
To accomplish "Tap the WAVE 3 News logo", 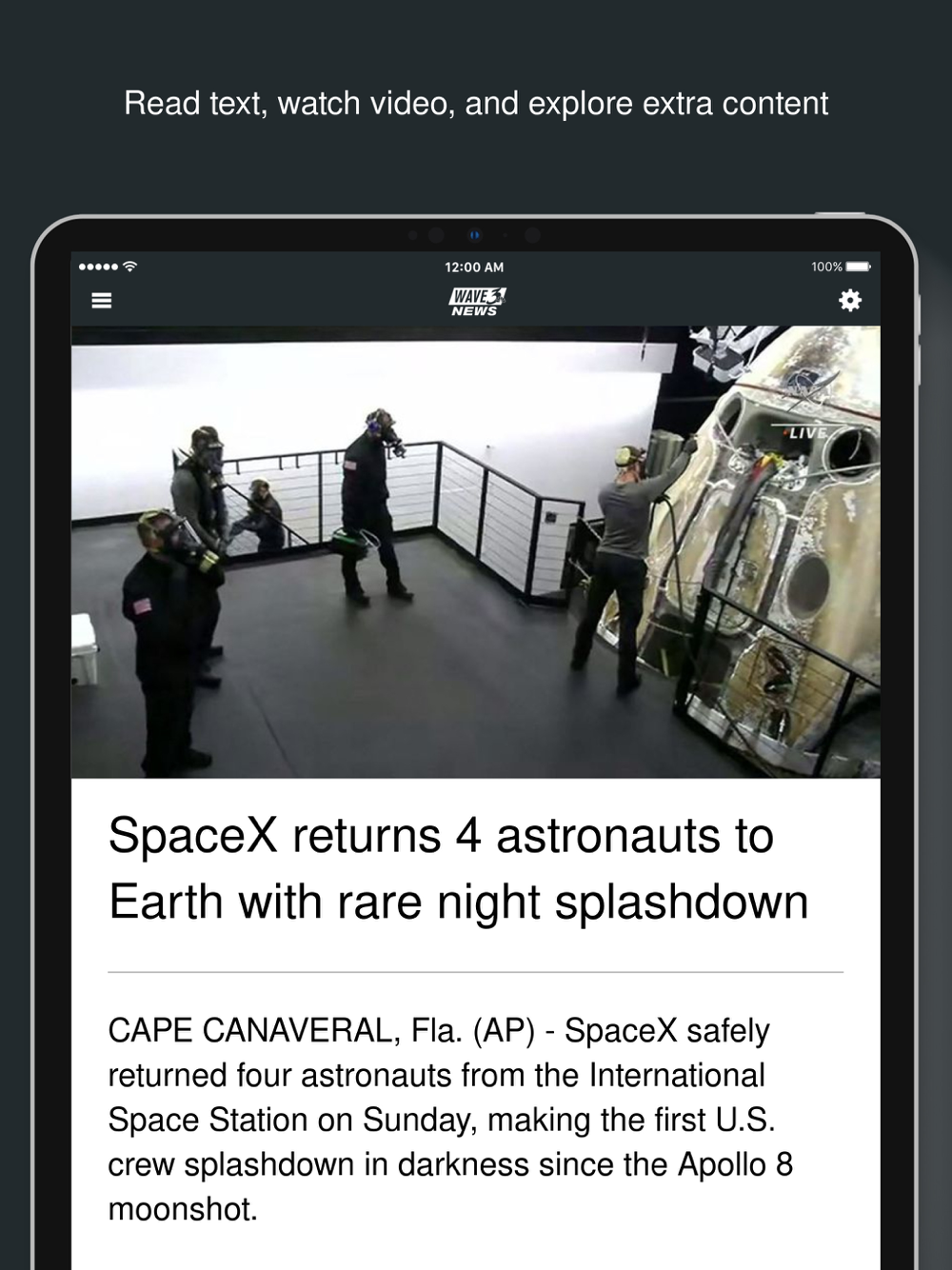I will click(476, 302).
